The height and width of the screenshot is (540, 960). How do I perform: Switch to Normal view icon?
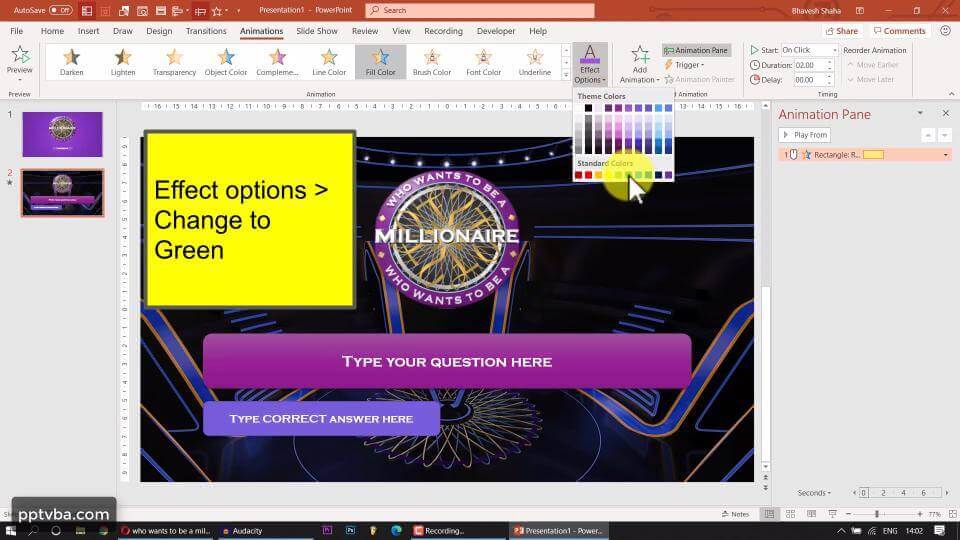point(770,514)
